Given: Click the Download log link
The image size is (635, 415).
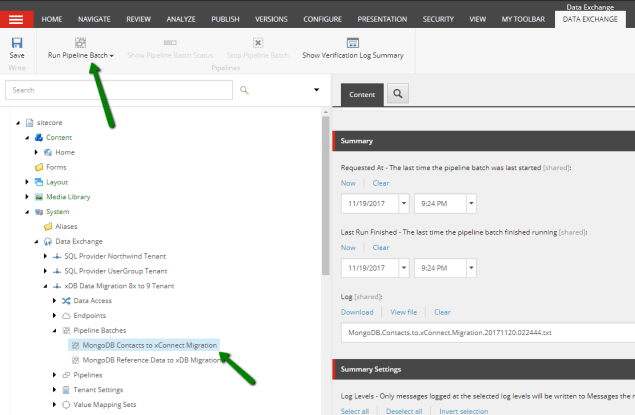Looking at the screenshot, I should coord(357,312).
